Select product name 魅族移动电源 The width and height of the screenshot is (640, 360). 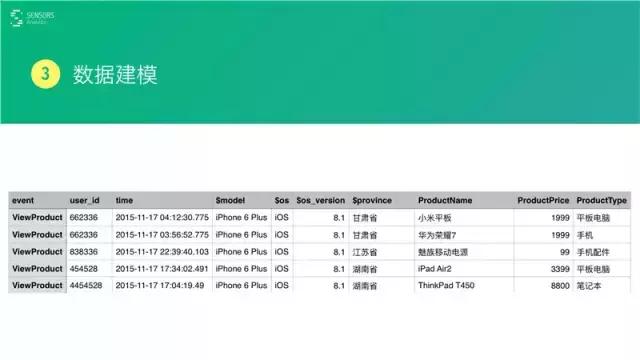pos(442,252)
